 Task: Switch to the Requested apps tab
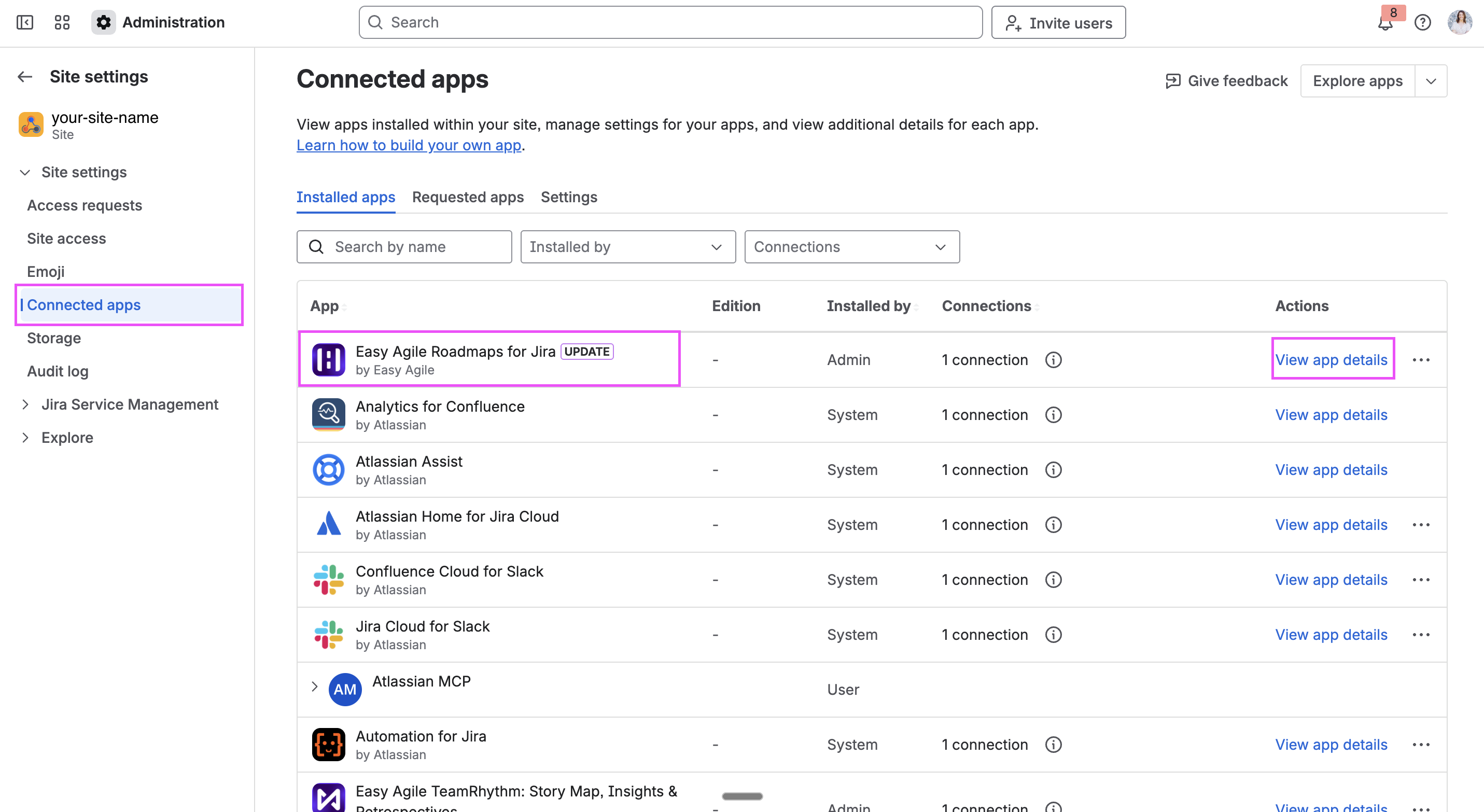(x=467, y=197)
